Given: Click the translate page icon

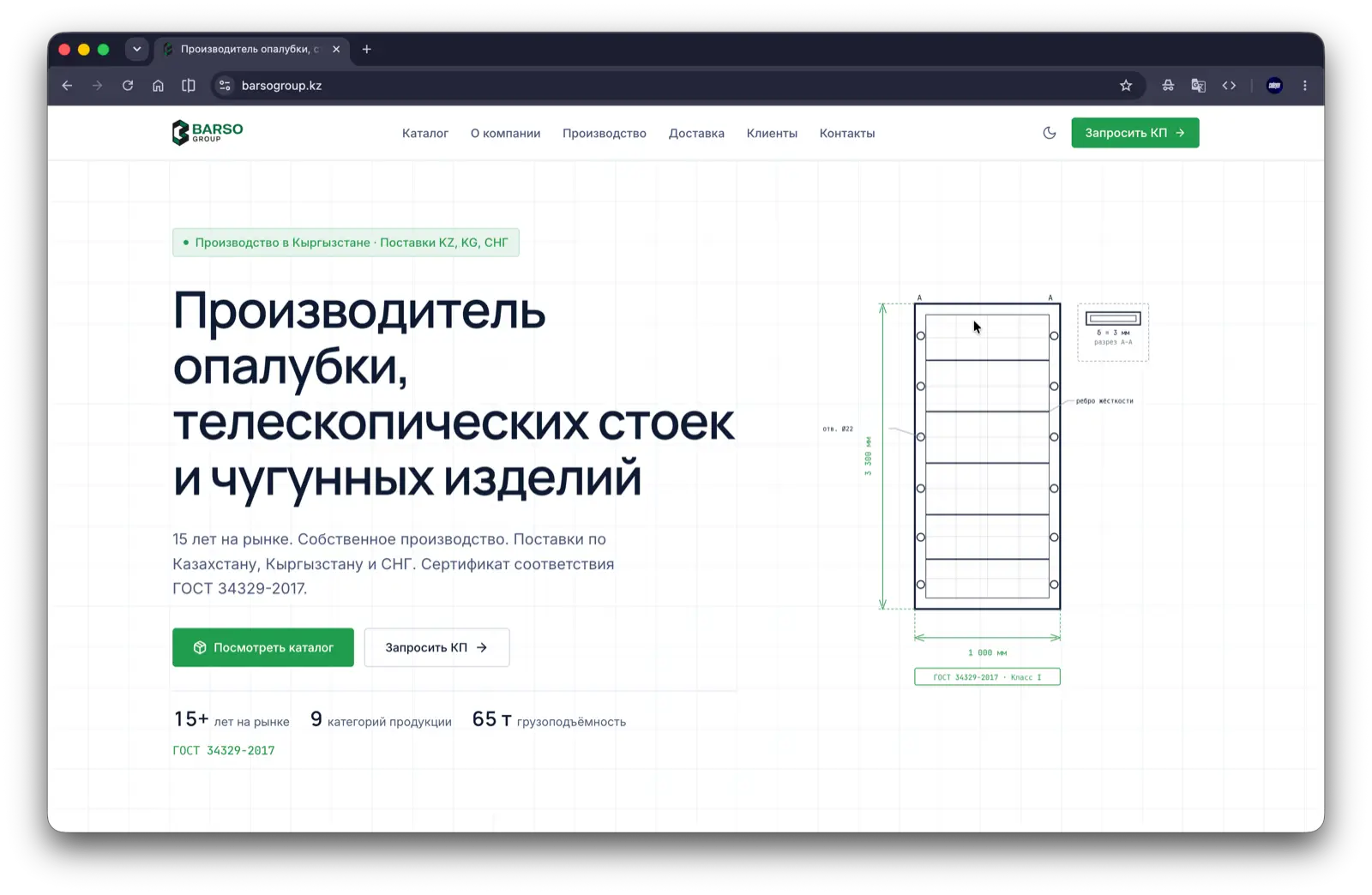Looking at the screenshot, I should click(x=1198, y=86).
